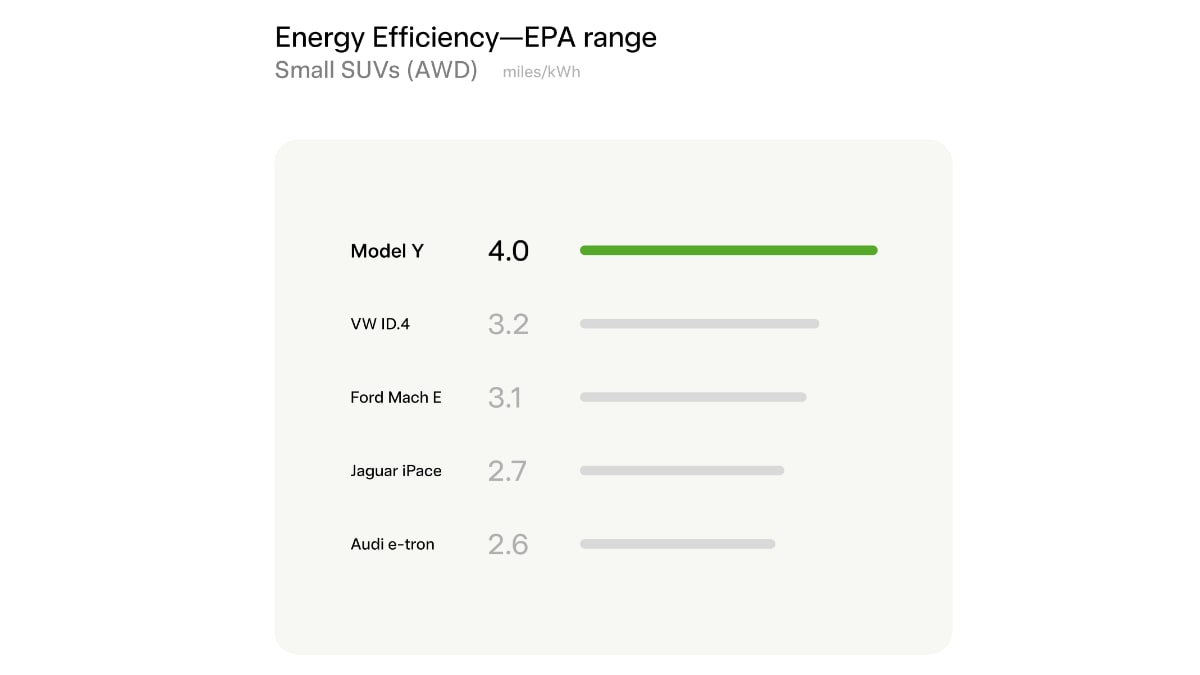Click the gray VW ID.4 bar
This screenshot has height=675, width=1200.
point(700,324)
